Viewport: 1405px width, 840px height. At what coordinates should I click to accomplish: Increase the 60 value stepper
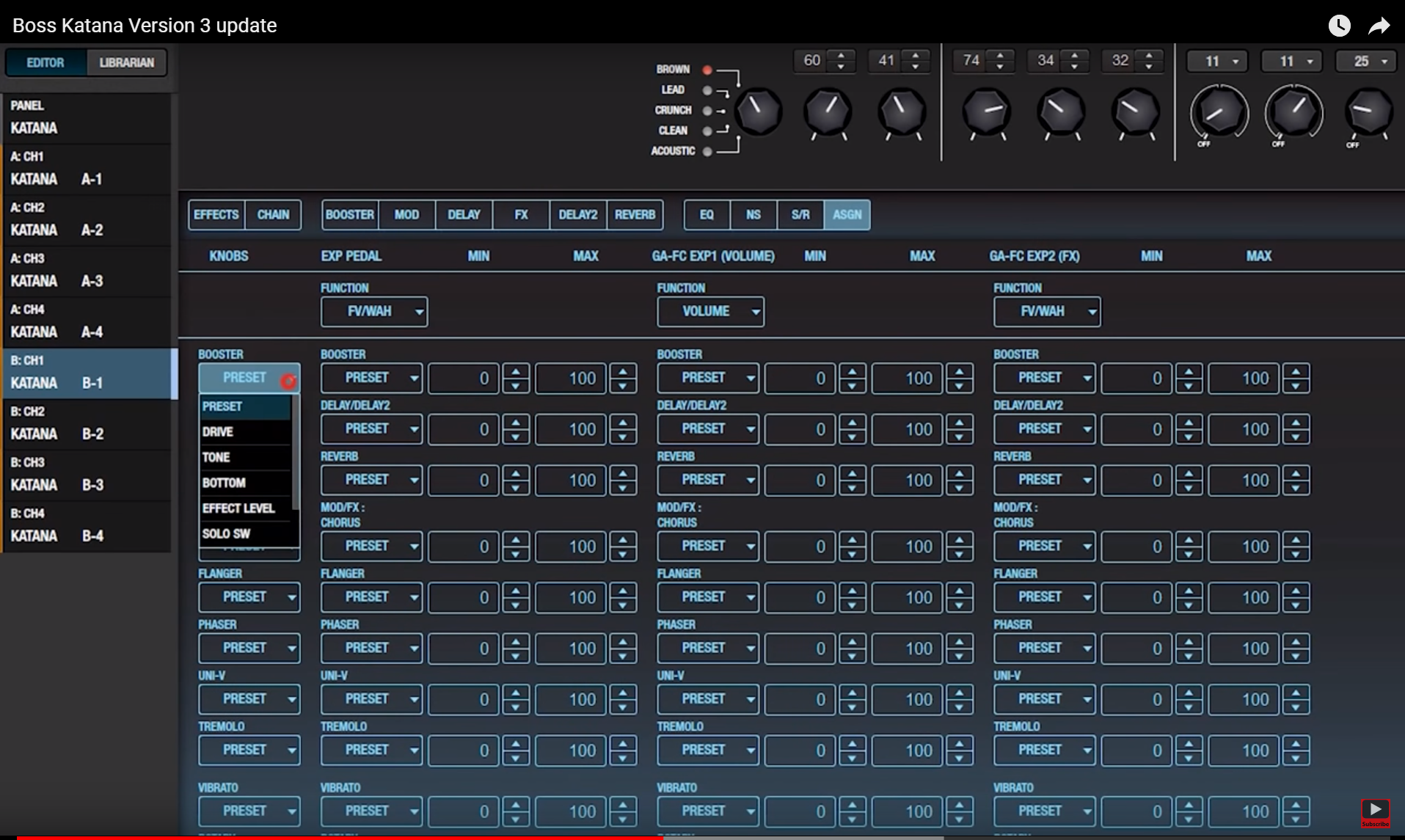pyautogui.click(x=841, y=55)
